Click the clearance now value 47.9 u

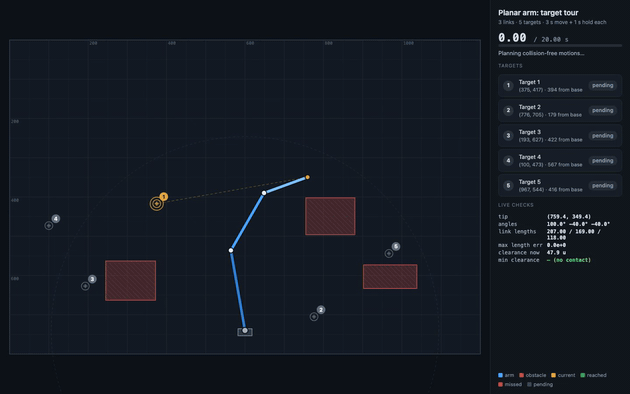coord(556,253)
